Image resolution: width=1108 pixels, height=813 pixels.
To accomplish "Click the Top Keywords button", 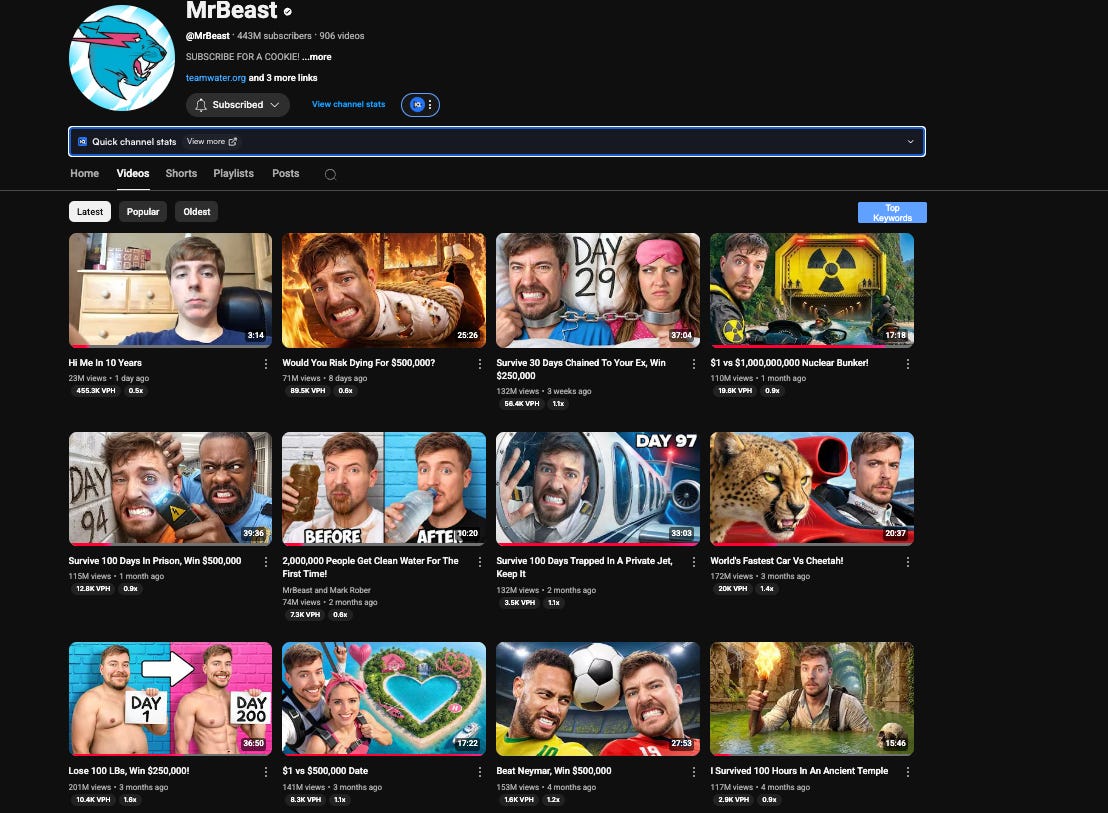I will click(892, 213).
